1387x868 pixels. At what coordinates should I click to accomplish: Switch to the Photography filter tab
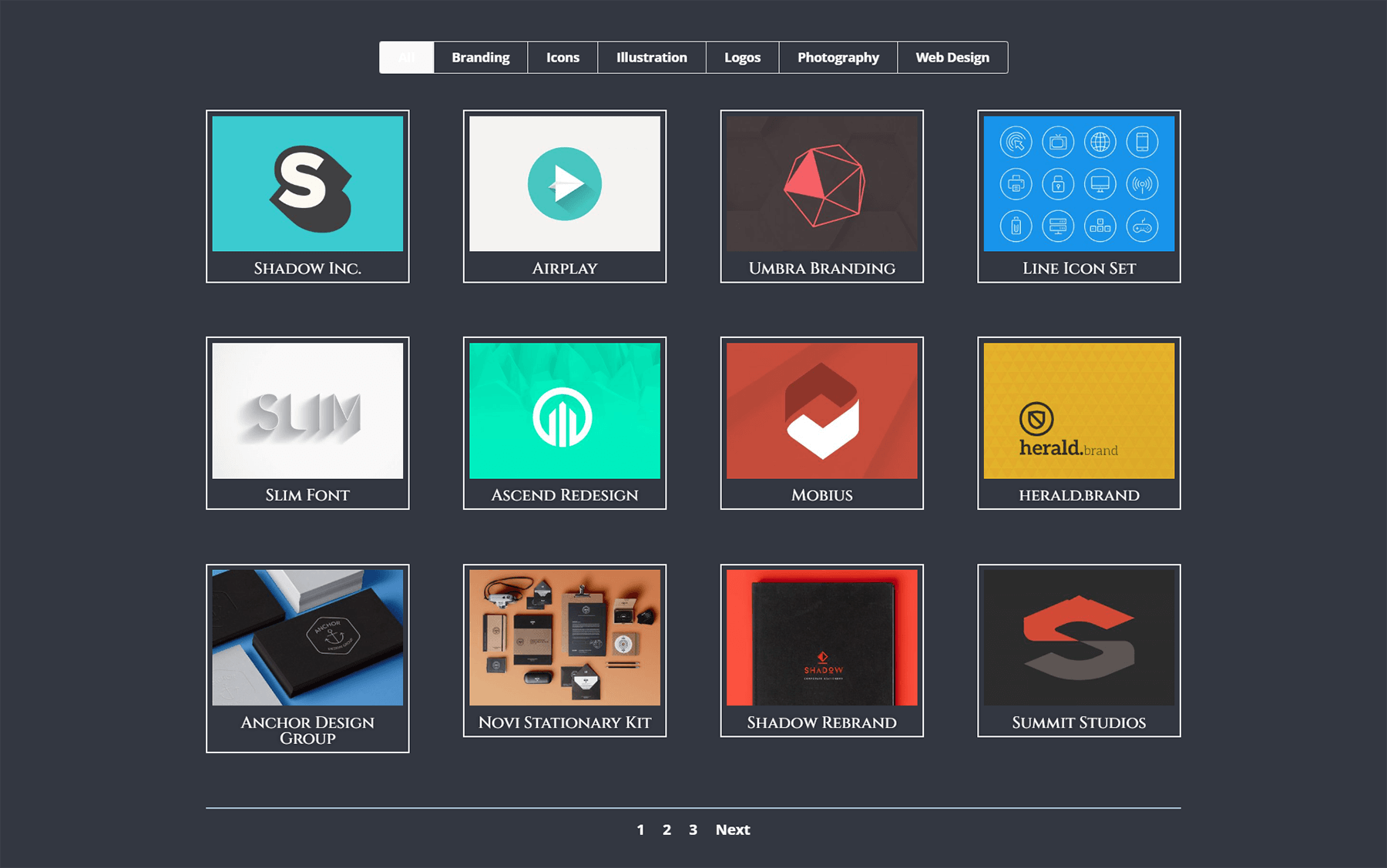click(838, 57)
